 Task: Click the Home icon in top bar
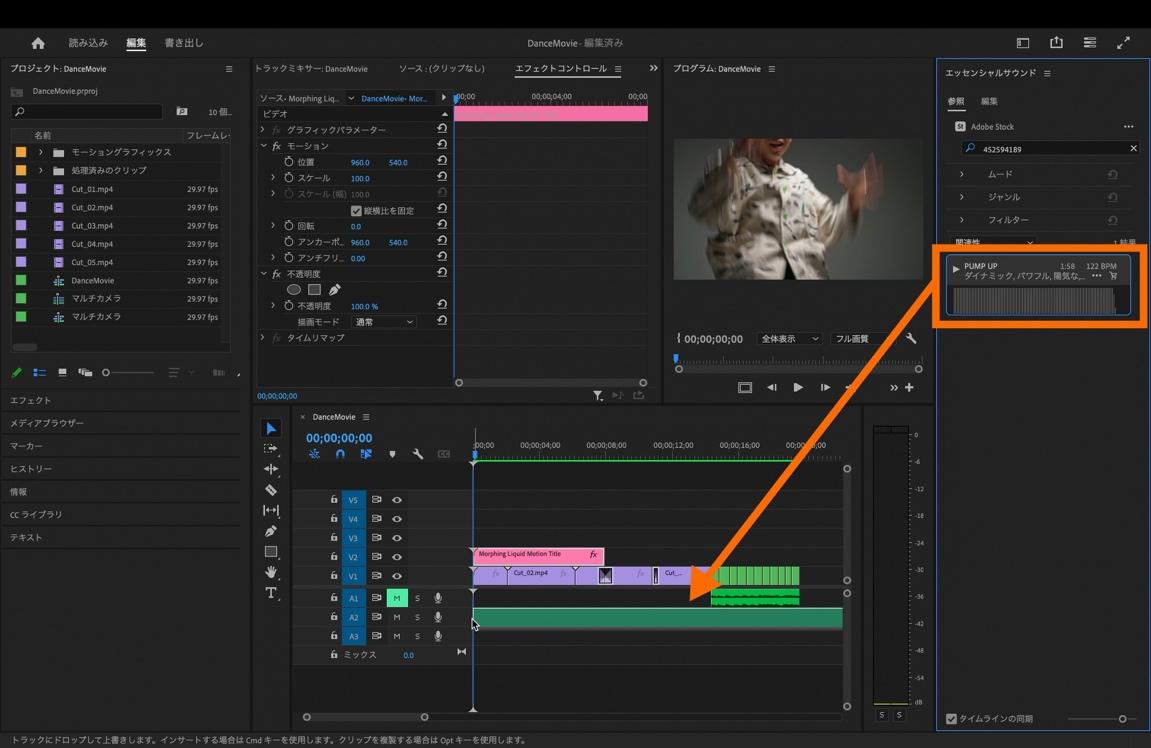pyautogui.click(x=38, y=43)
